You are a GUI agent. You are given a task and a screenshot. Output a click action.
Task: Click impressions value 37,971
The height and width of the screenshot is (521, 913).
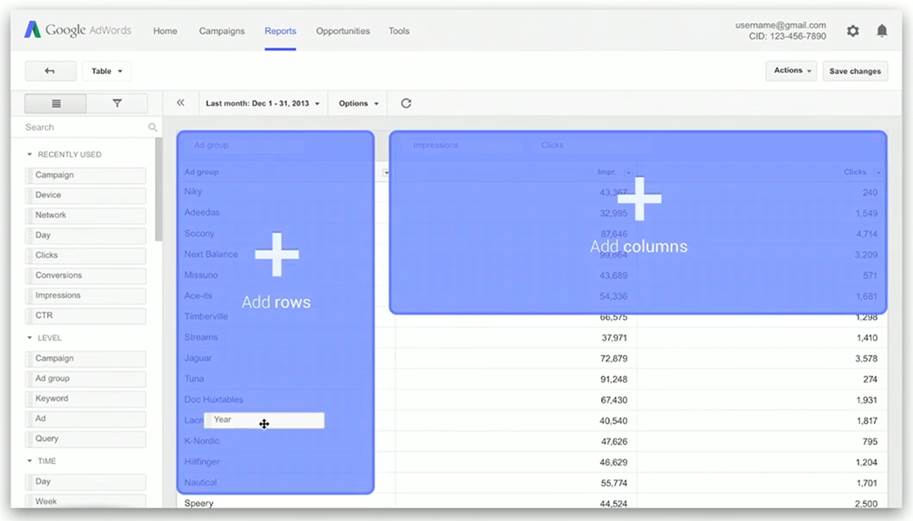coord(614,338)
